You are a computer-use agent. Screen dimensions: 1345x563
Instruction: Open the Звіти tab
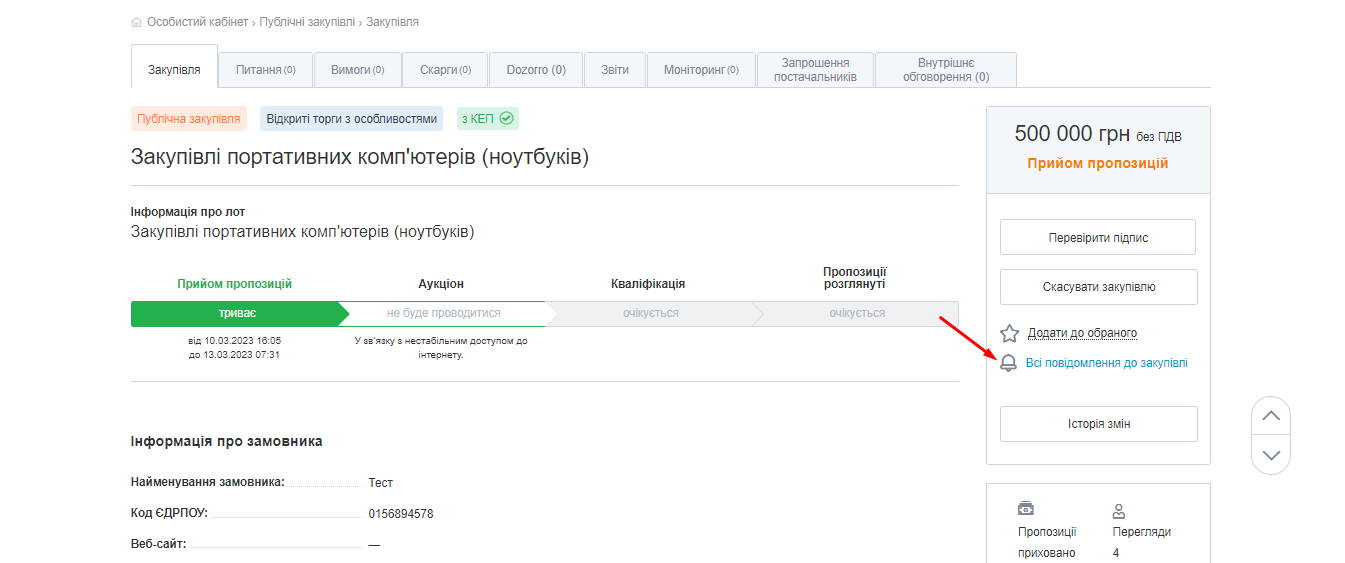tap(615, 70)
